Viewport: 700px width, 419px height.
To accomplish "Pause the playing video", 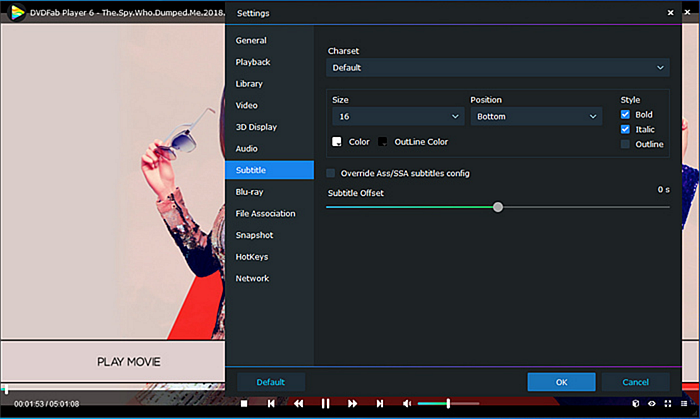I will click(x=325, y=404).
